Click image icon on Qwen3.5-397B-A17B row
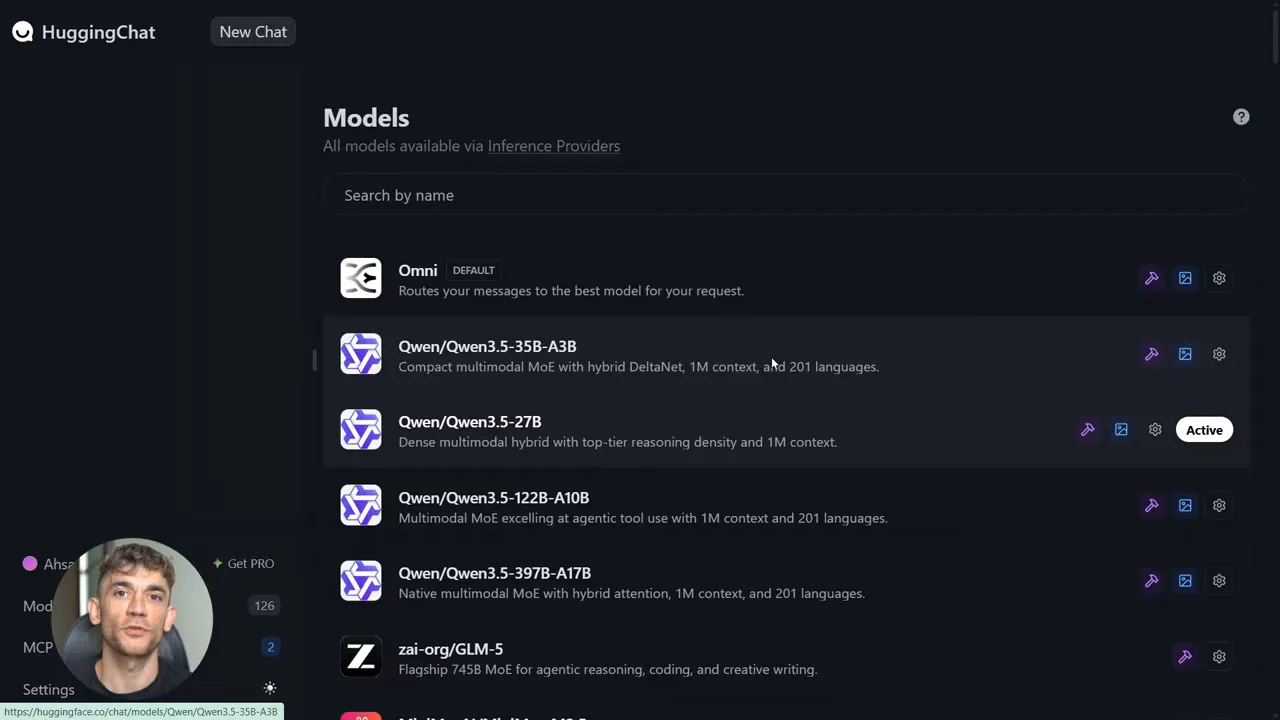 click(x=1185, y=581)
